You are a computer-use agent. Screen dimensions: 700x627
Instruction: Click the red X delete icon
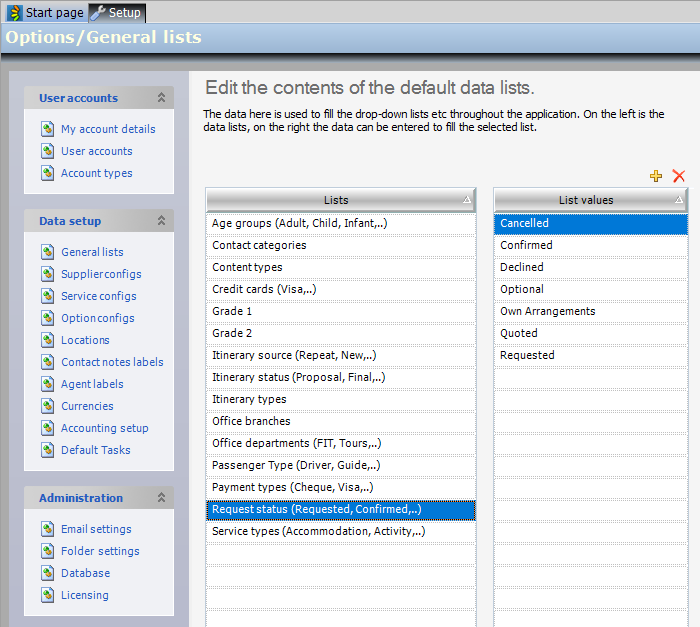[x=679, y=176]
